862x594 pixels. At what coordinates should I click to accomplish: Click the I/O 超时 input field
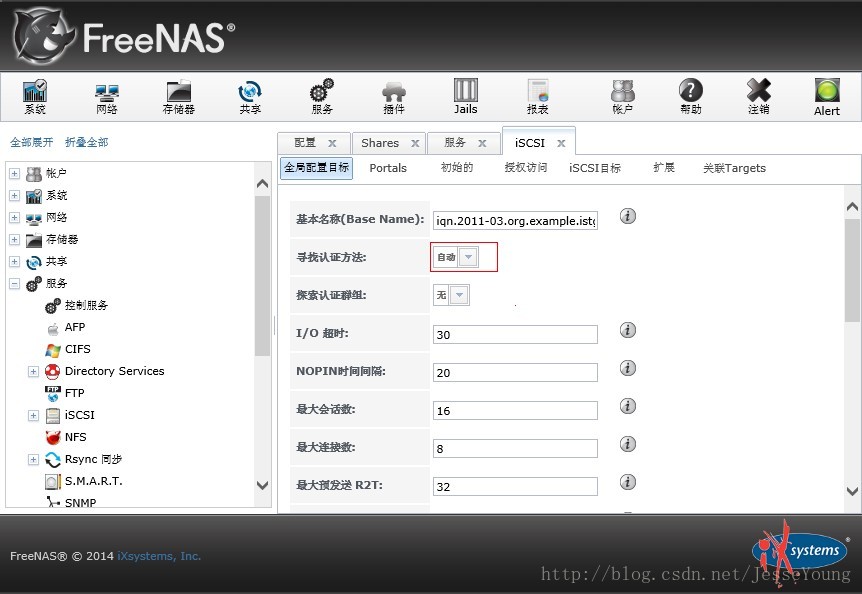(x=515, y=334)
